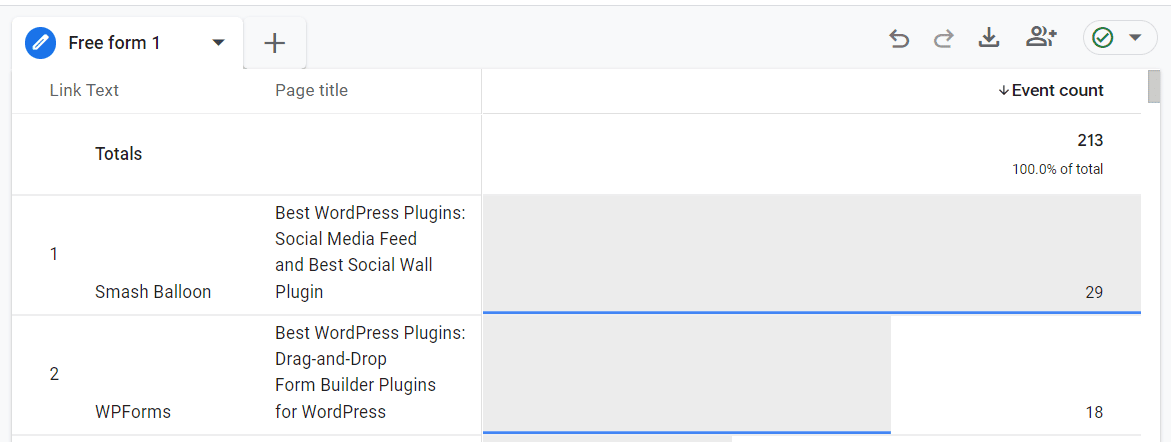Expand the data quality status dropdown arrow
Screen dimensions: 1171x442
(1135, 38)
